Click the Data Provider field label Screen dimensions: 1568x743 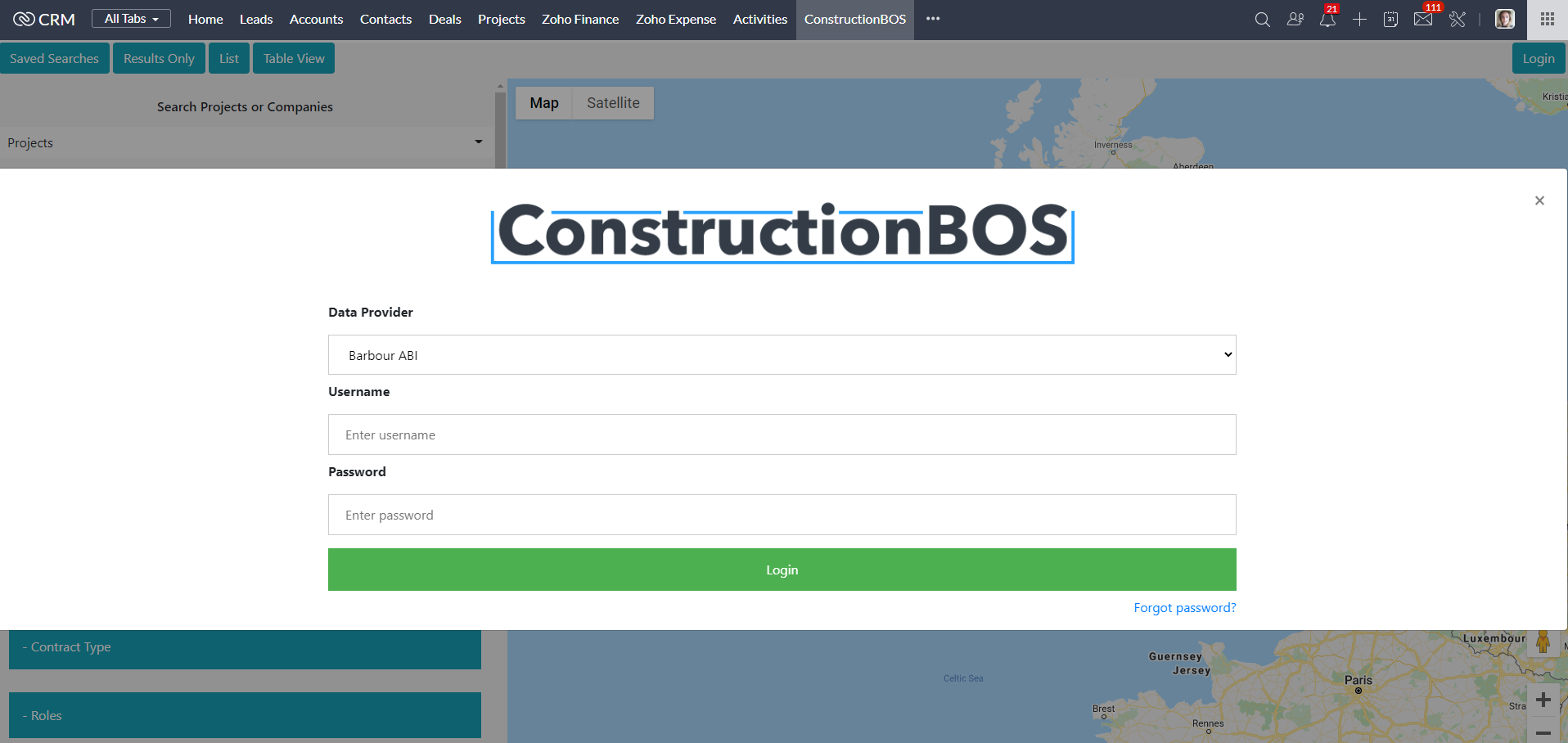click(371, 312)
